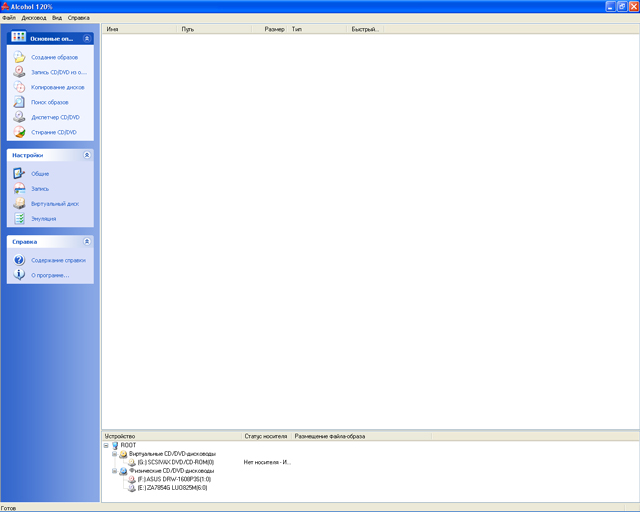
Task: Start Копирование дисков link
Action: 58,87
